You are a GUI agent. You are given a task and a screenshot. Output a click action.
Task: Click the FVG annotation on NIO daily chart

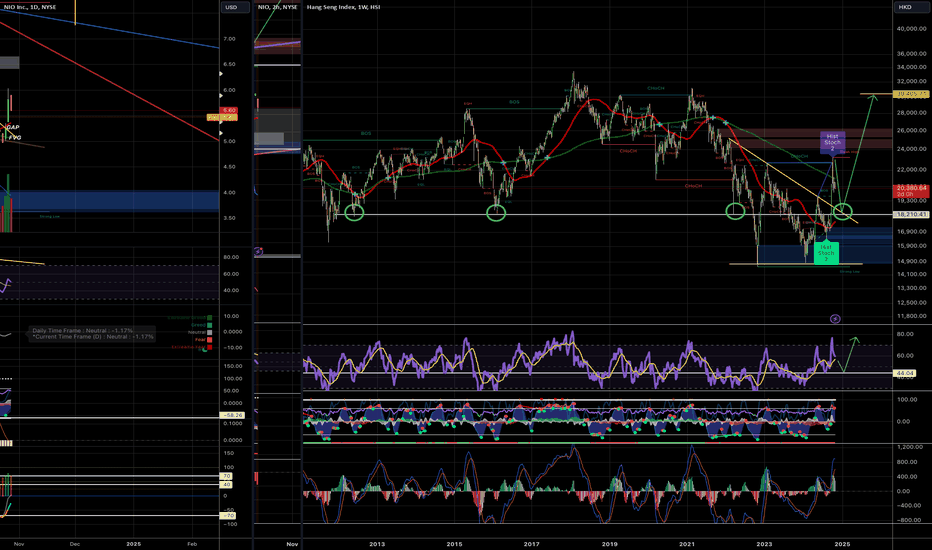[x=15, y=137]
